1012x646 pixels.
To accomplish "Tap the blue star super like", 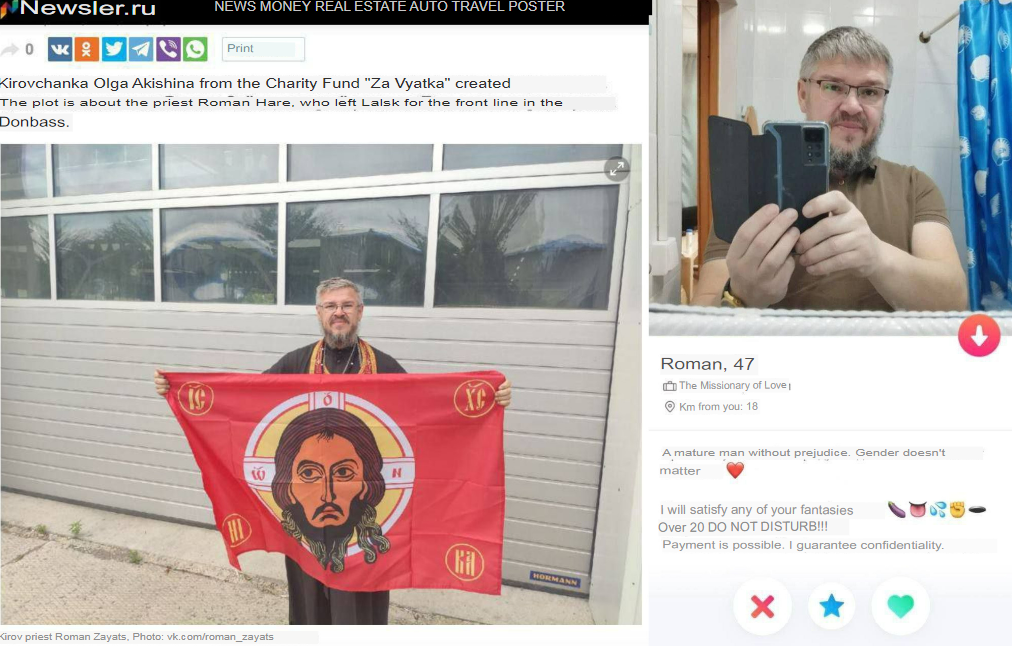I will (x=831, y=606).
